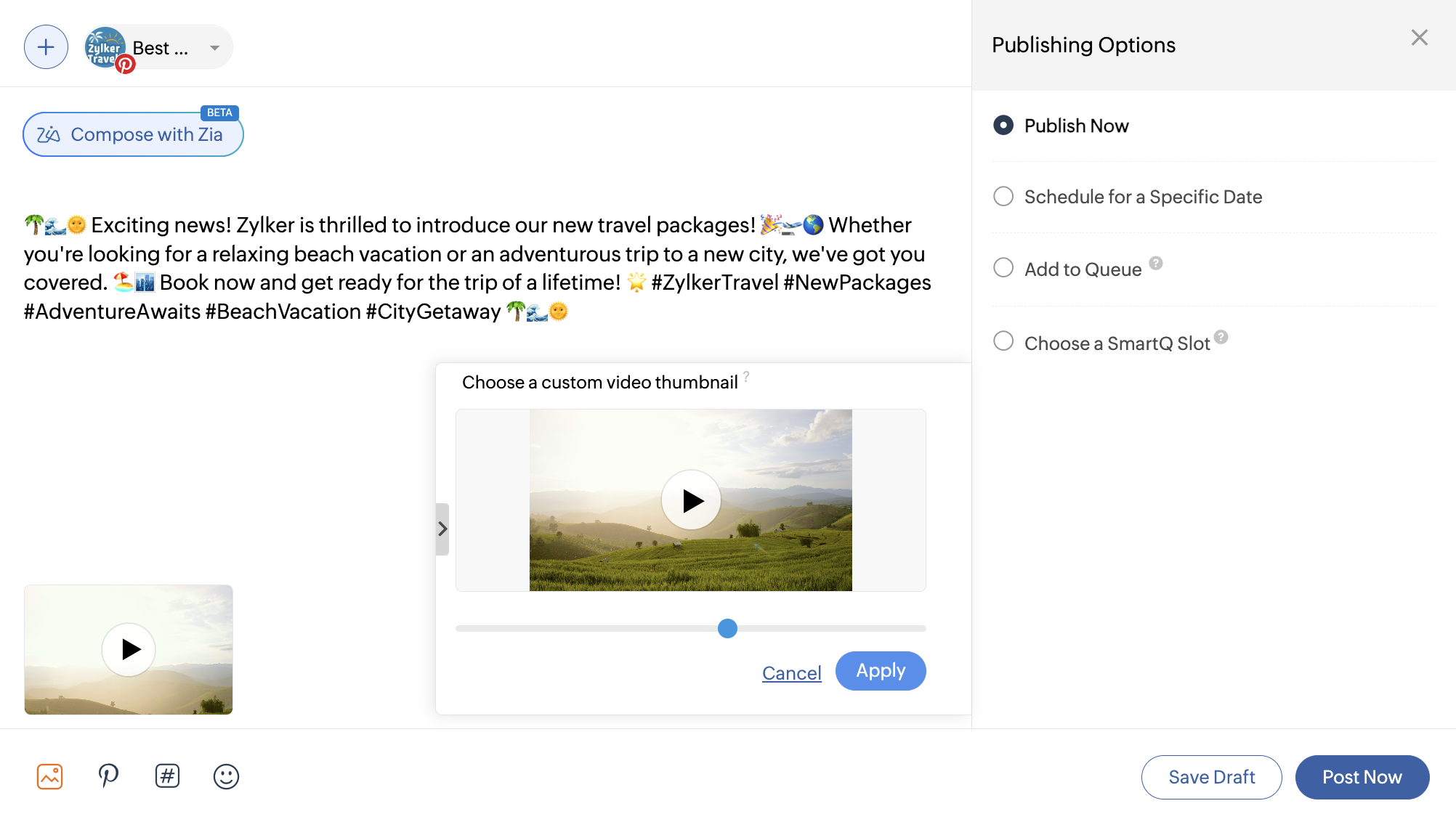Click help icon beside SmartQ Slot
This screenshot has width=1456, height=822.
click(x=1221, y=337)
